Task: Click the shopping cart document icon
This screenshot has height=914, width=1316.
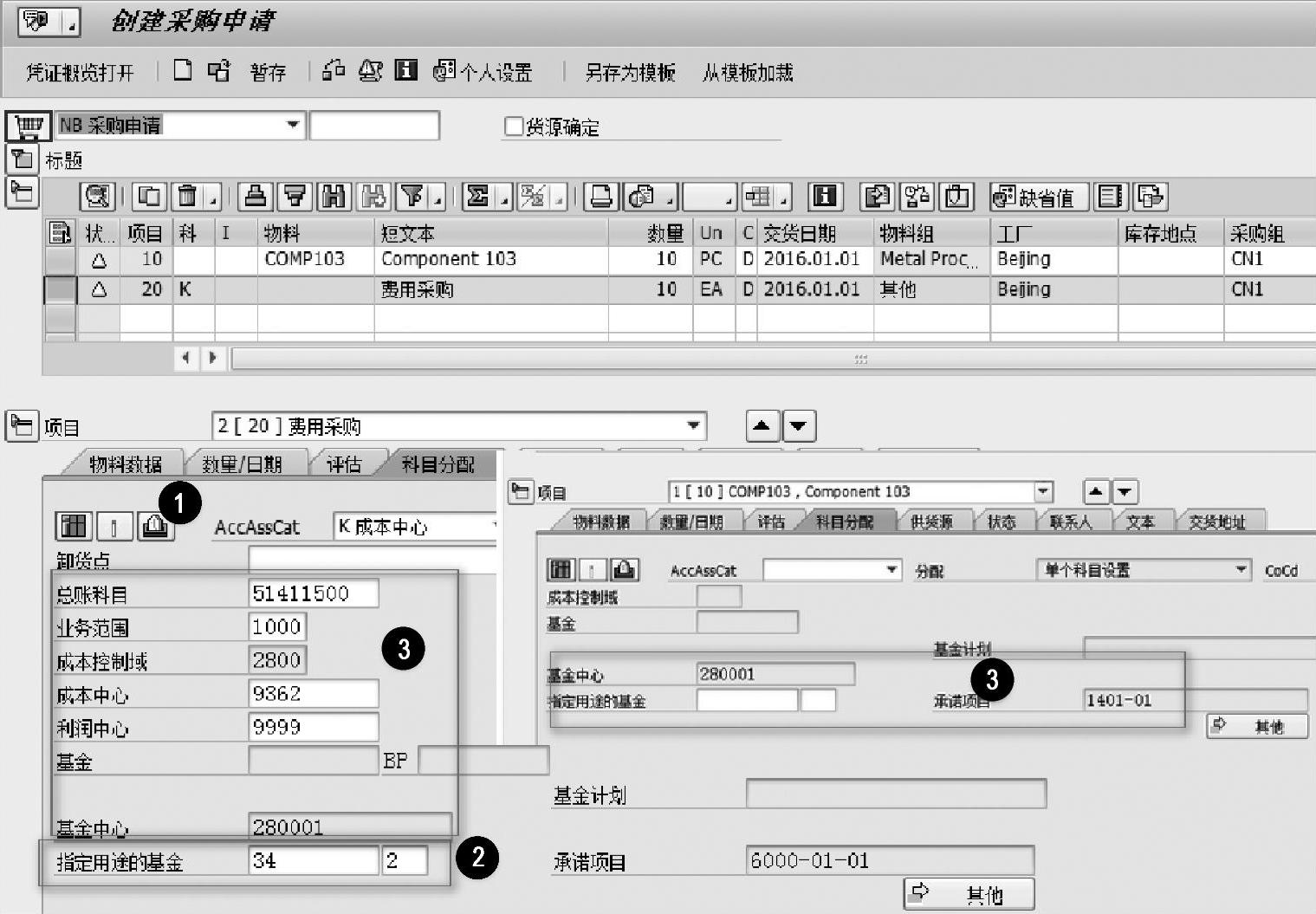Action: pyautogui.click(x=29, y=126)
